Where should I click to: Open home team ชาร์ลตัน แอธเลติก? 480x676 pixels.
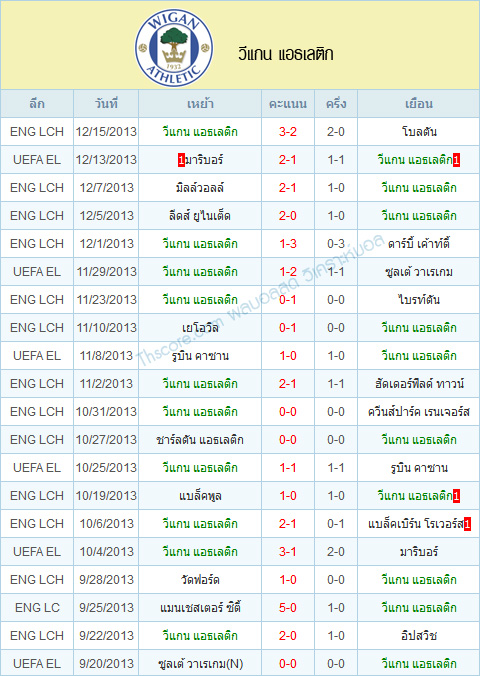200,440
